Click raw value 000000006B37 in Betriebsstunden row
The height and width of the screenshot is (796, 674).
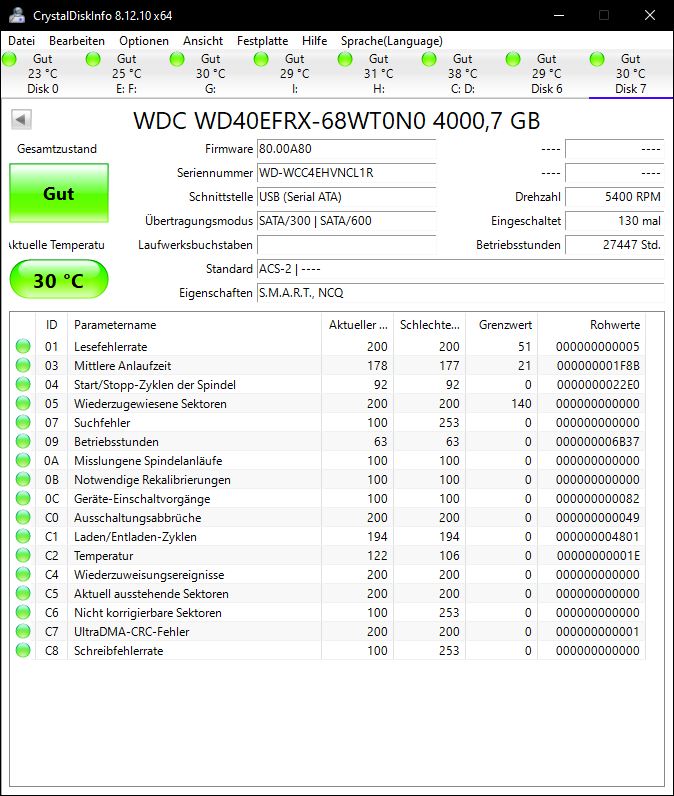(x=598, y=442)
